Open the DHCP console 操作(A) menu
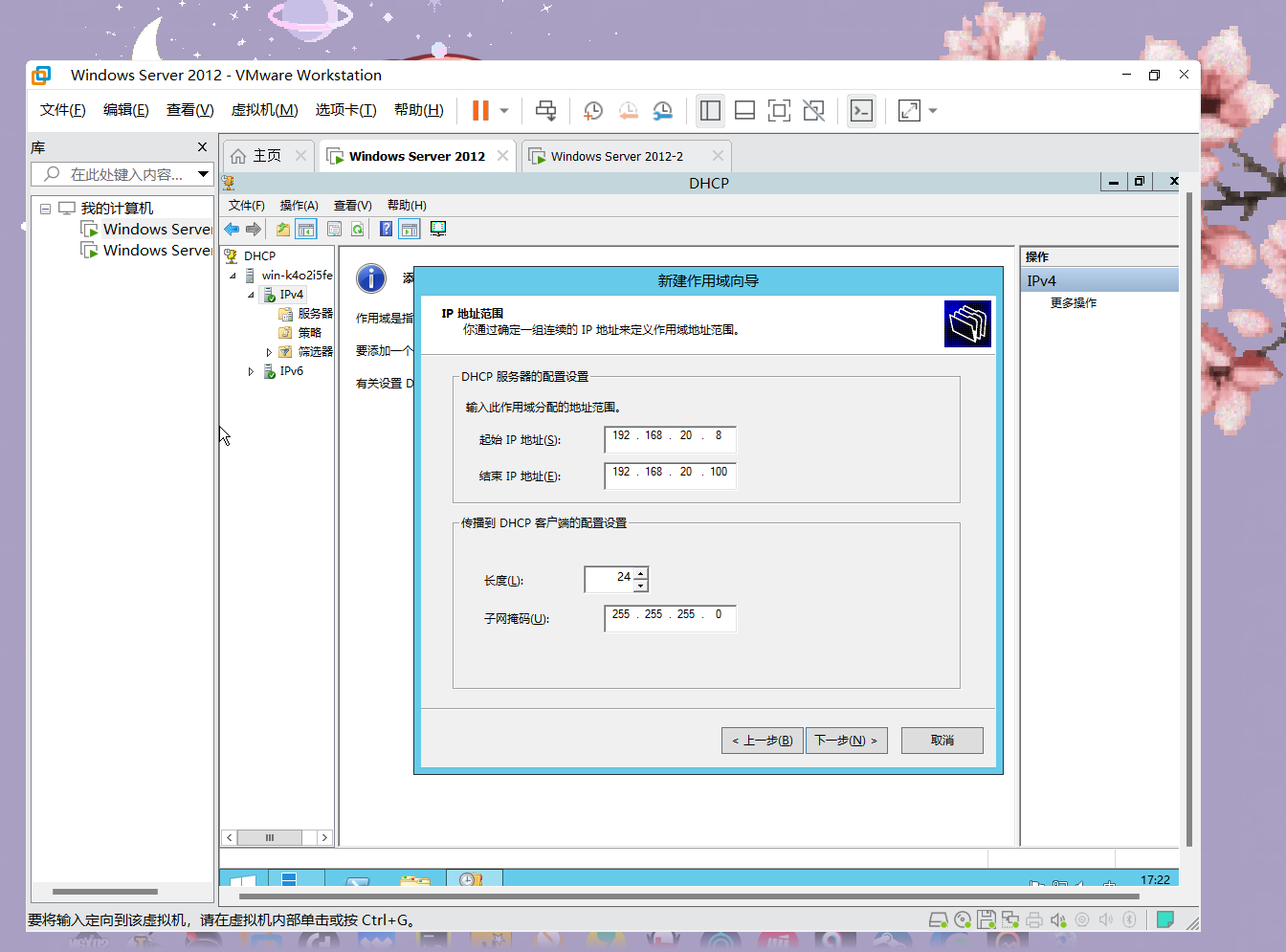This screenshot has width=1286, height=952. pyautogui.click(x=299, y=206)
